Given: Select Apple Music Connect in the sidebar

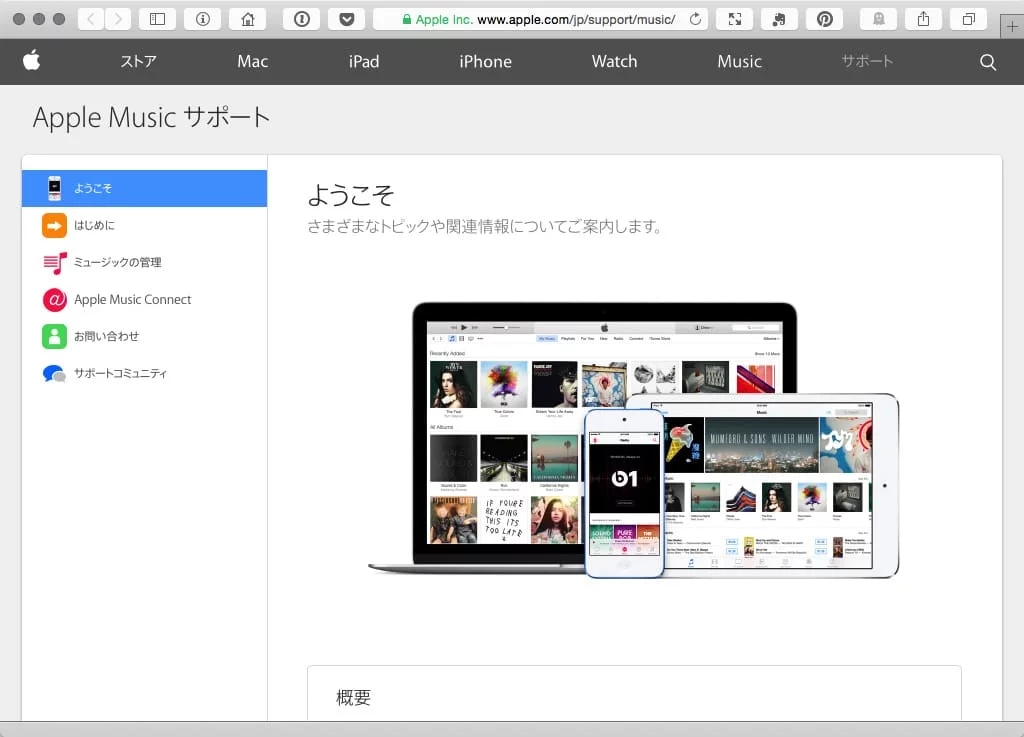Looking at the screenshot, I should click(x=144, y=300).
